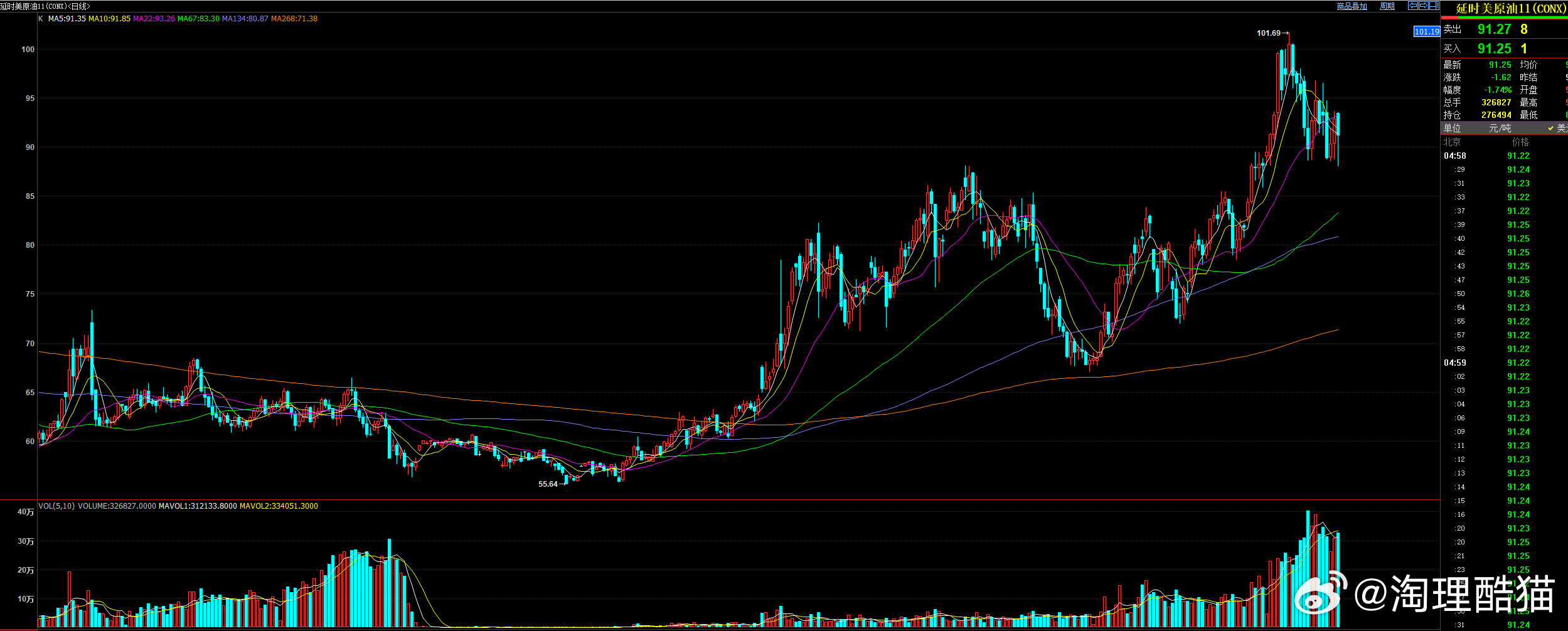
Task: Click the 101.69 high price marker
Action: point(1268,33)
